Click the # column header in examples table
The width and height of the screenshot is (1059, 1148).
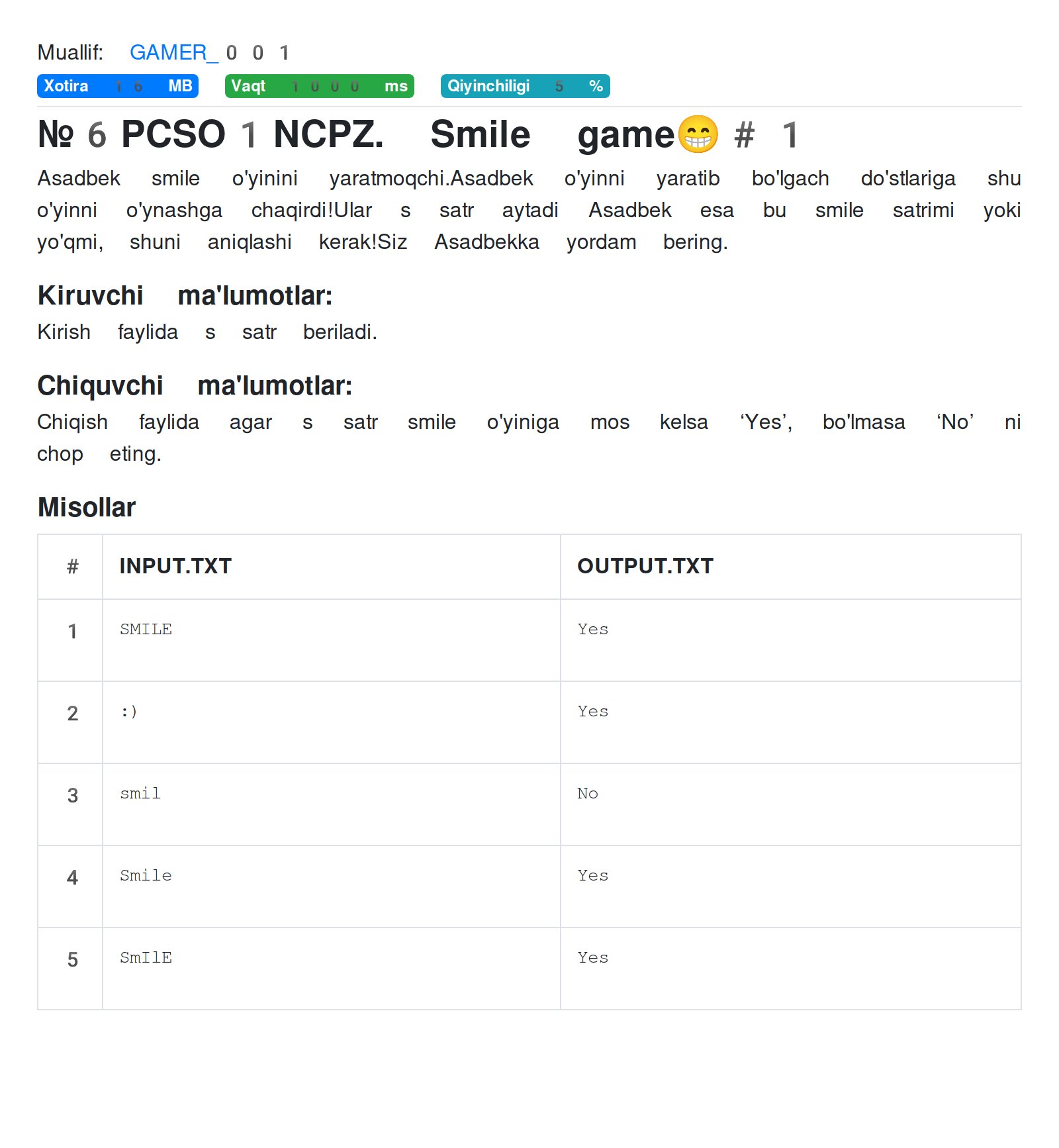coord(72,566)
